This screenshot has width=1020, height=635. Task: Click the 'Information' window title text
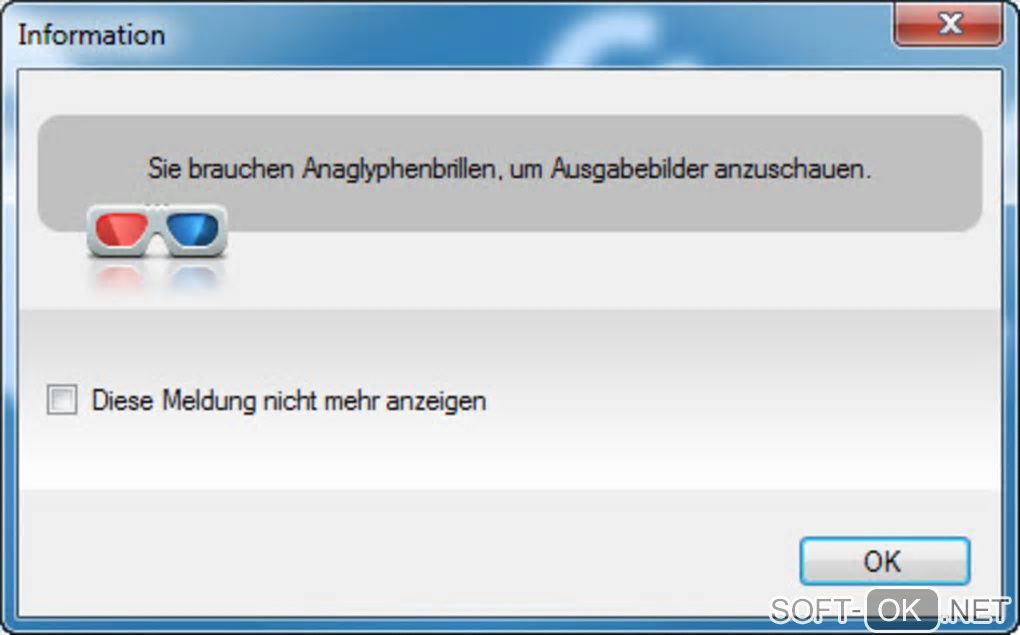[x=92, y=35]
